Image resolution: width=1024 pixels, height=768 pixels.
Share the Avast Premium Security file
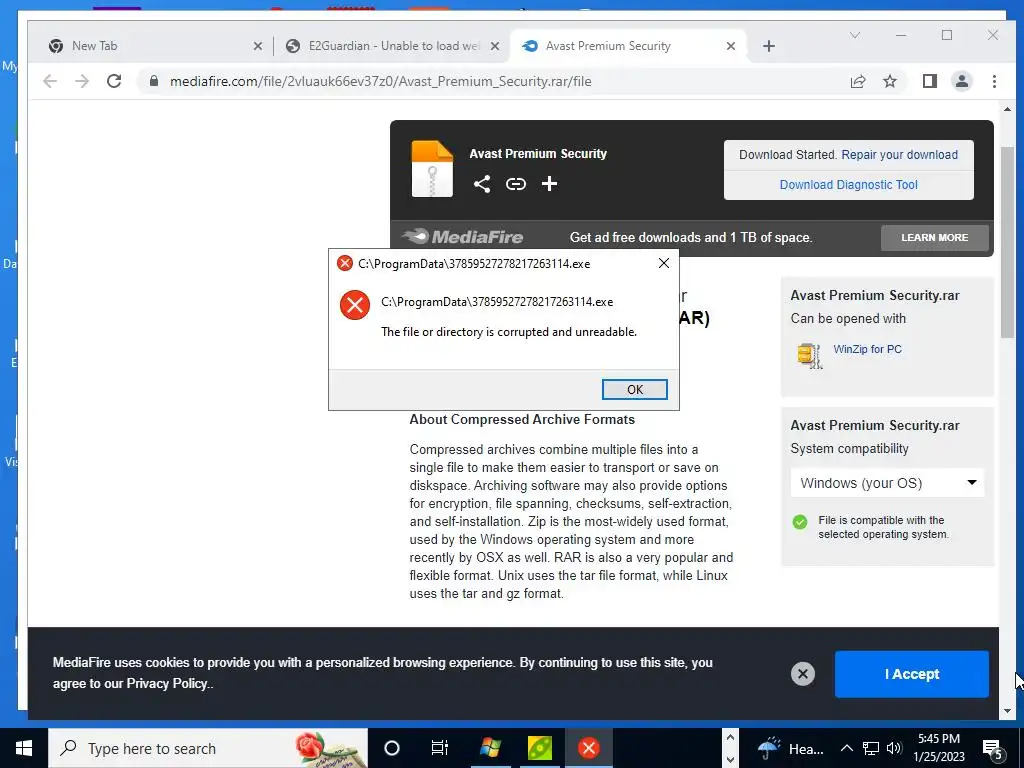coord(482,184)
